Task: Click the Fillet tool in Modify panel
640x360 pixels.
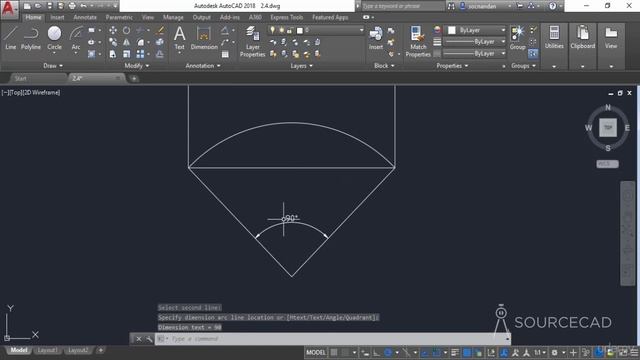Action: [140, 42]
